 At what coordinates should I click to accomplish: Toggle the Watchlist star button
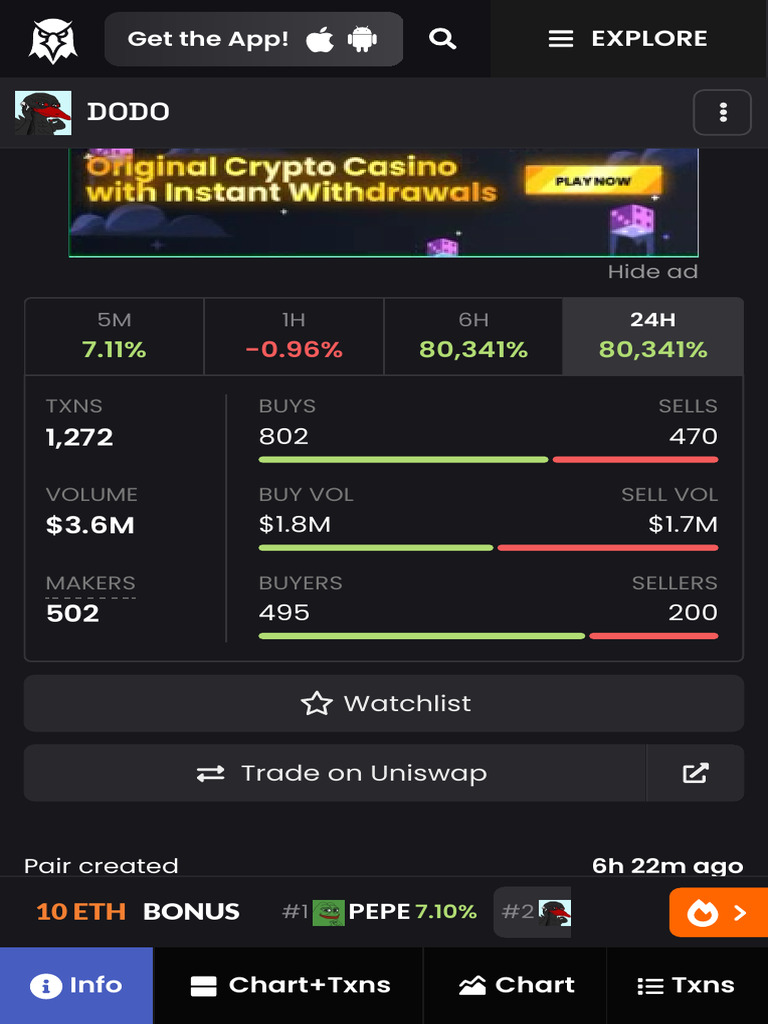pos(384,703)
